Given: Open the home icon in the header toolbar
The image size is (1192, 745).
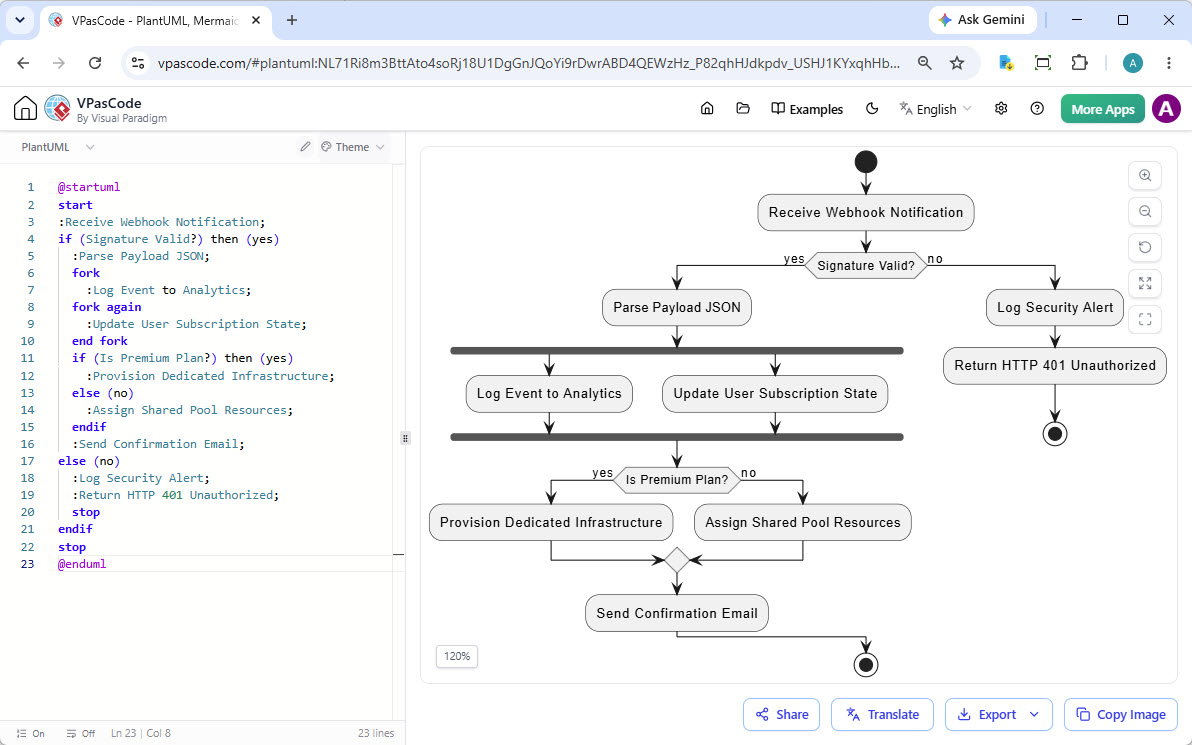Looking at the screenshot, I should (707, 109).
